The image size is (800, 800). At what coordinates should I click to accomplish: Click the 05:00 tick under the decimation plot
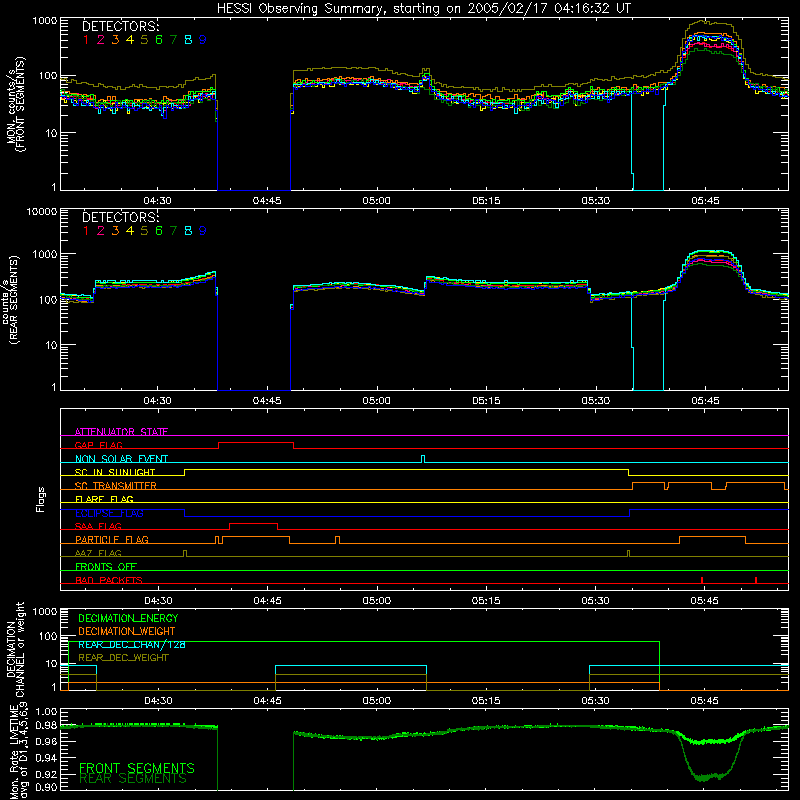coord(377,701)
